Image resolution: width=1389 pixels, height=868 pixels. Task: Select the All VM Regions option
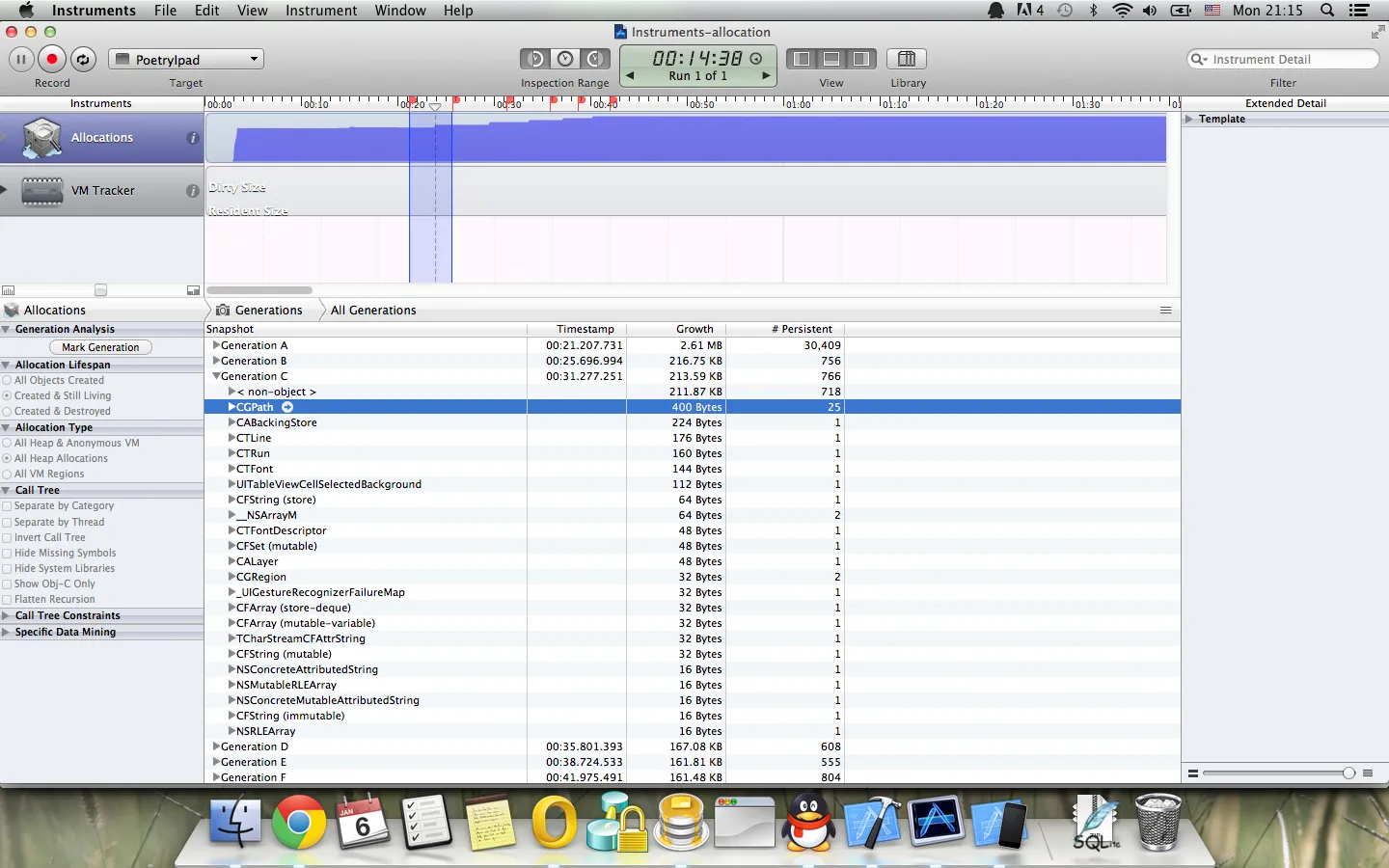(x=7, y=475)
